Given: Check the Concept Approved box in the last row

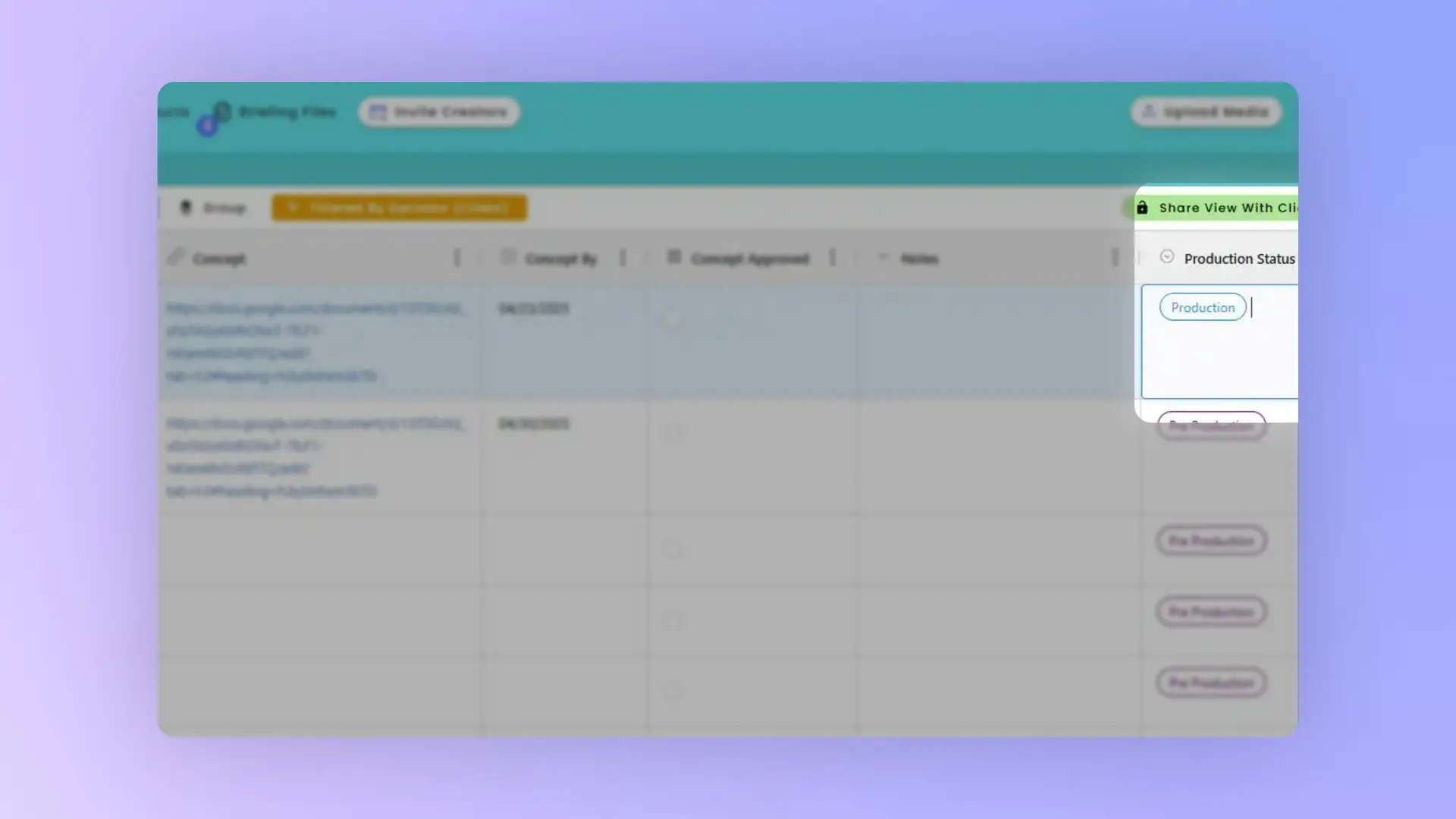Looking at the screenshot, I should (x=673, y=692).
